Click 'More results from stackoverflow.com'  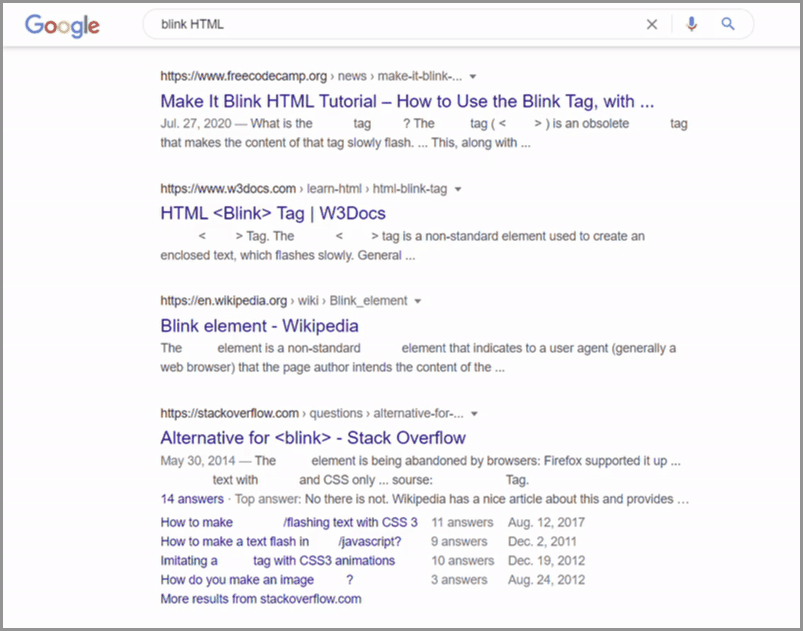261,599
